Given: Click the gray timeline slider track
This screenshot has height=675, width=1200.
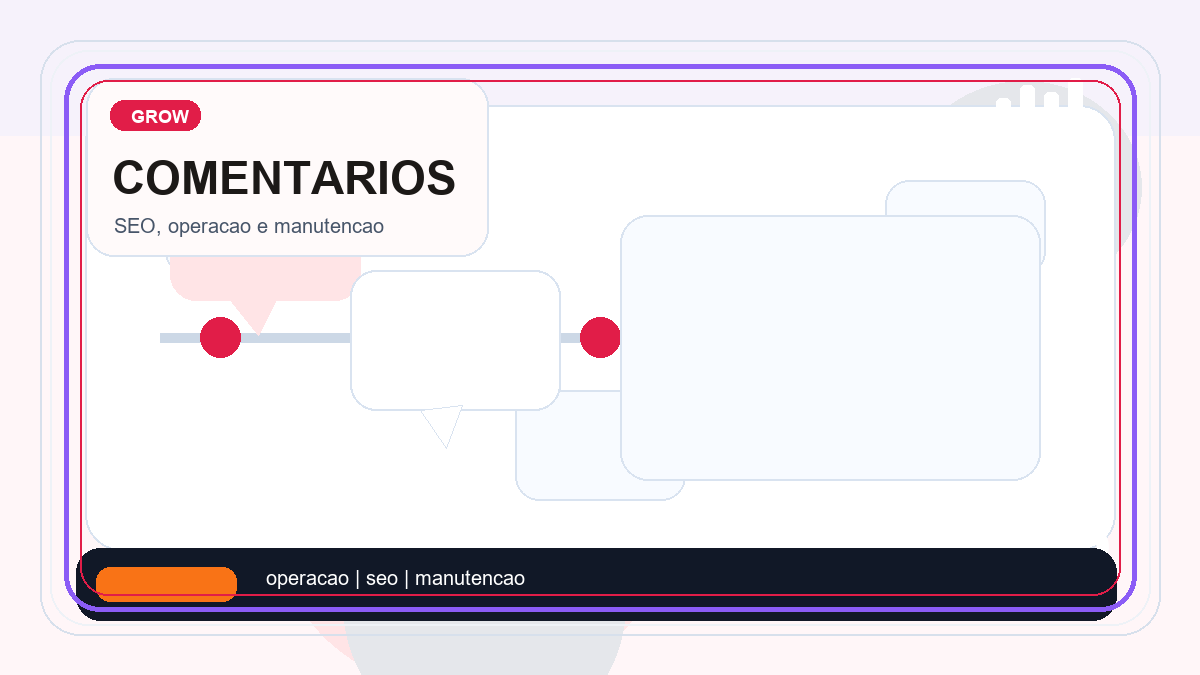Looking at the screenshot, I should 300,338.
